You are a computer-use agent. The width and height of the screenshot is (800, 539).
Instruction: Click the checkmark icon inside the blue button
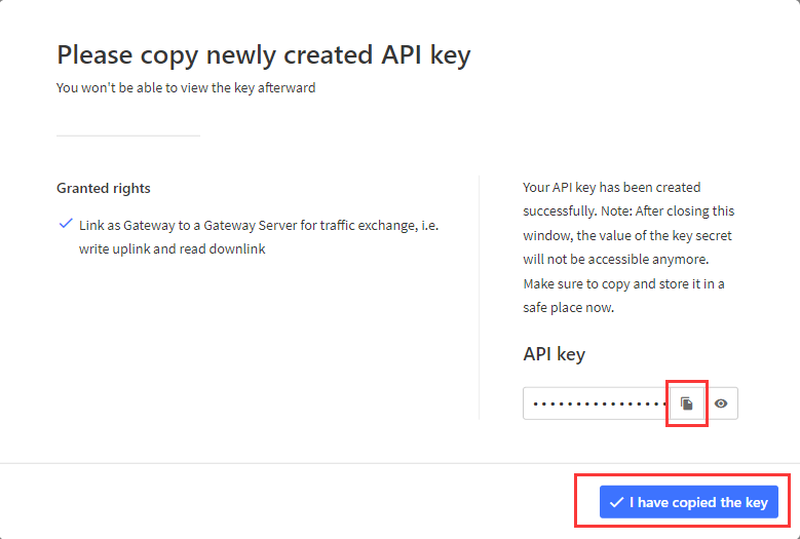click(x=617, y=502)
